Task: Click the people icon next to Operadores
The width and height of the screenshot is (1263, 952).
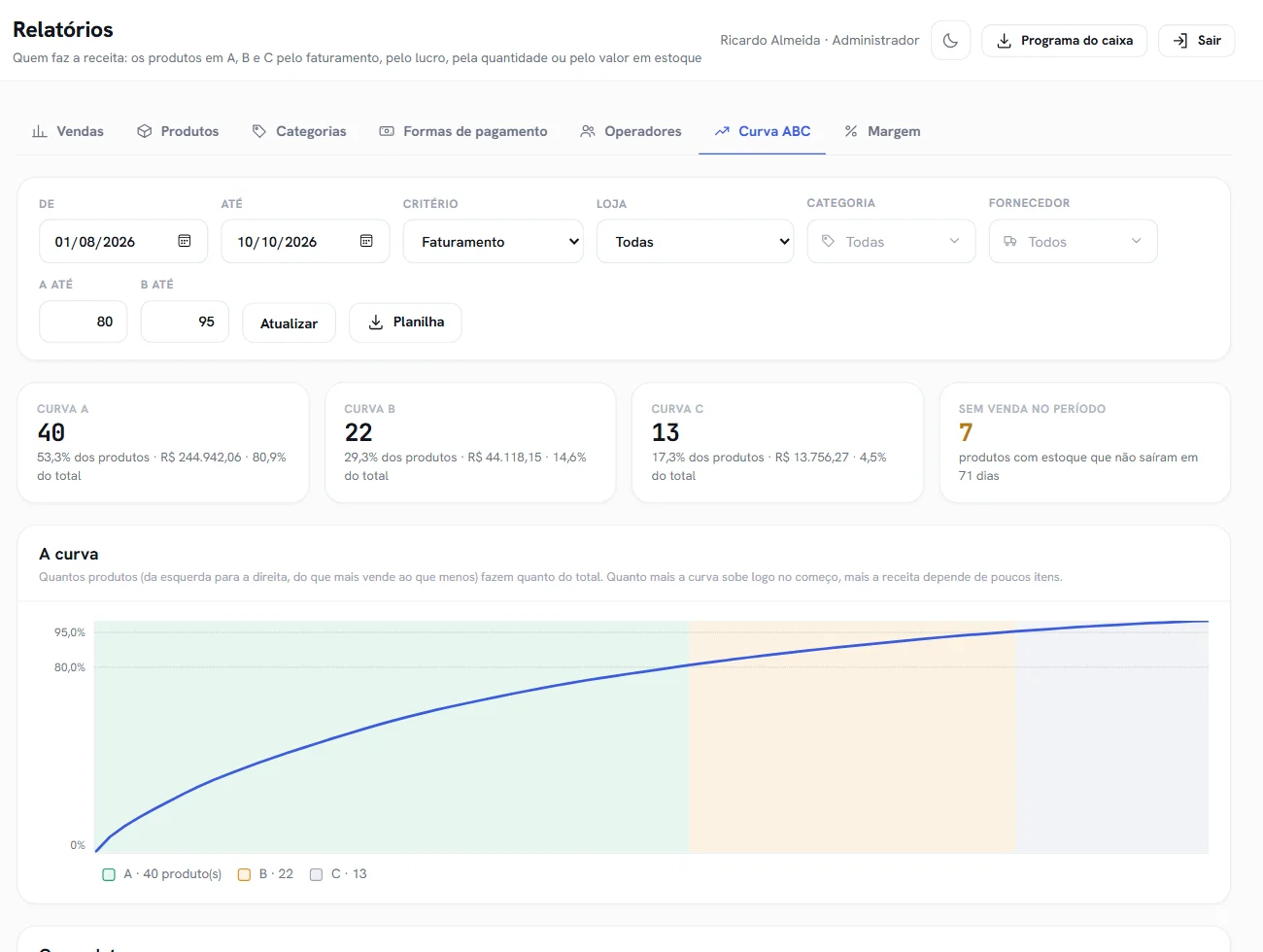Action: (x=588, y=131)
